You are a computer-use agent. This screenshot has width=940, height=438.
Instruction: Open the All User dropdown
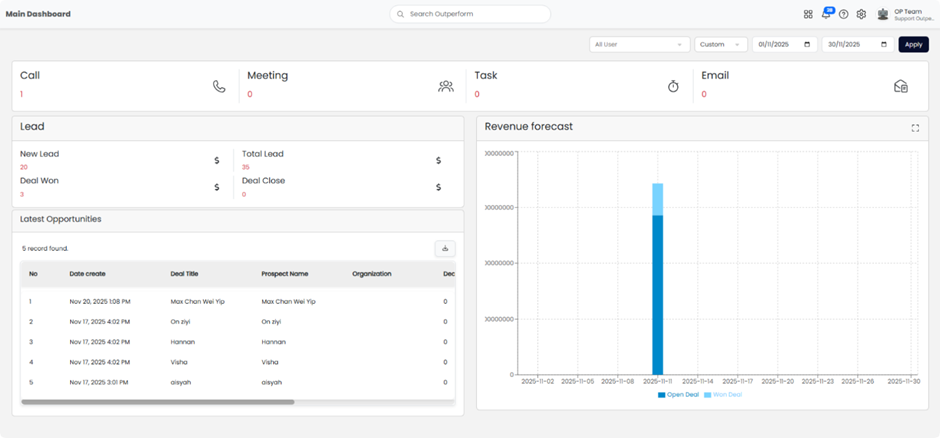pyautogui.click(x=640, y=44)
